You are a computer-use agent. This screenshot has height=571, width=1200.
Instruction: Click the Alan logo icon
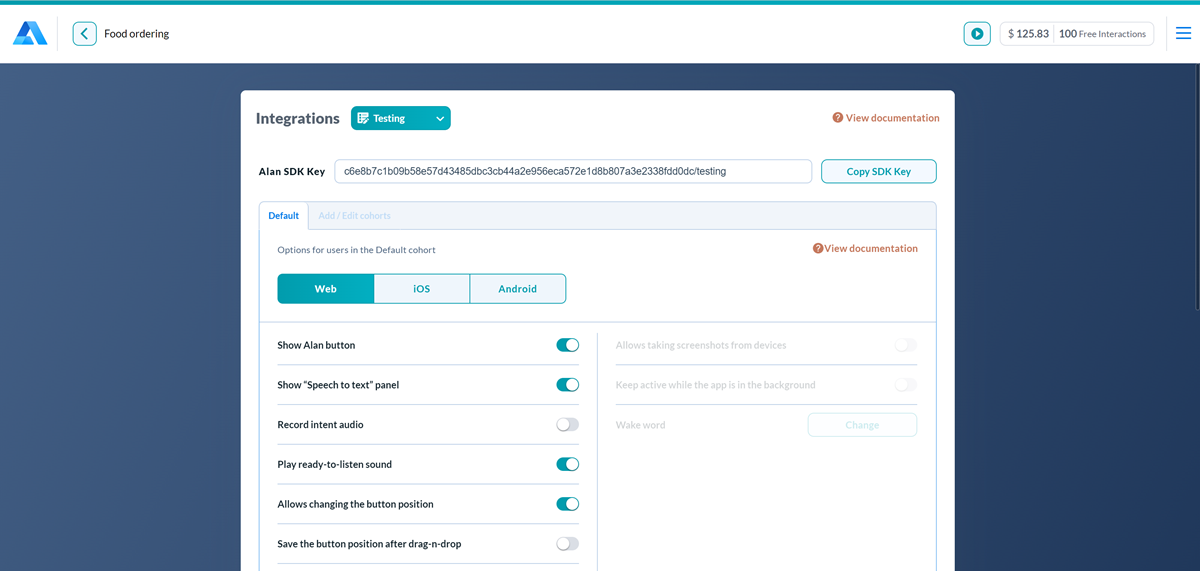[x=30, y=34]
